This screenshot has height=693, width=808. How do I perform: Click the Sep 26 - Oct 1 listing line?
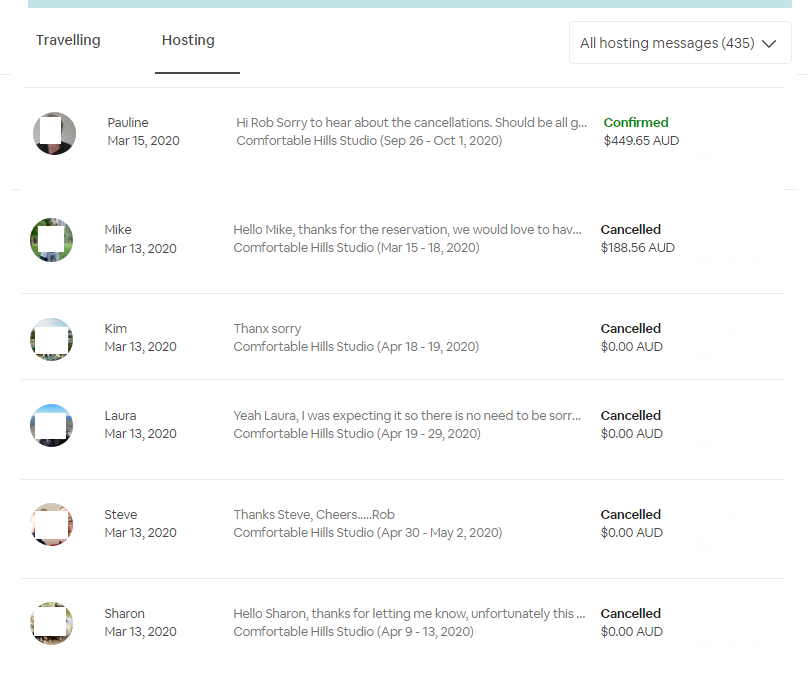click(x=369, y=141)
